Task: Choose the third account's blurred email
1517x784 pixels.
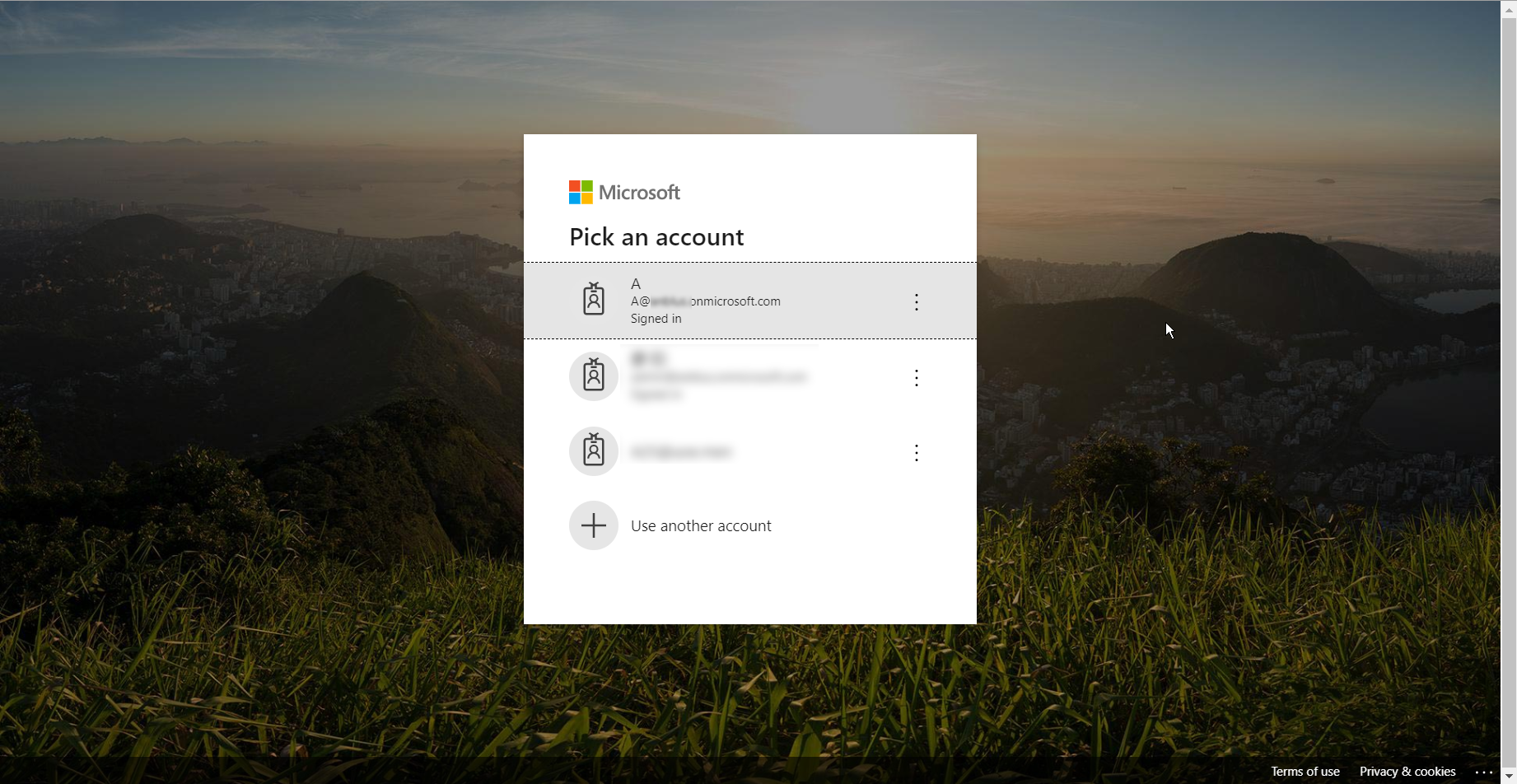Action: [x=681, y=452]
